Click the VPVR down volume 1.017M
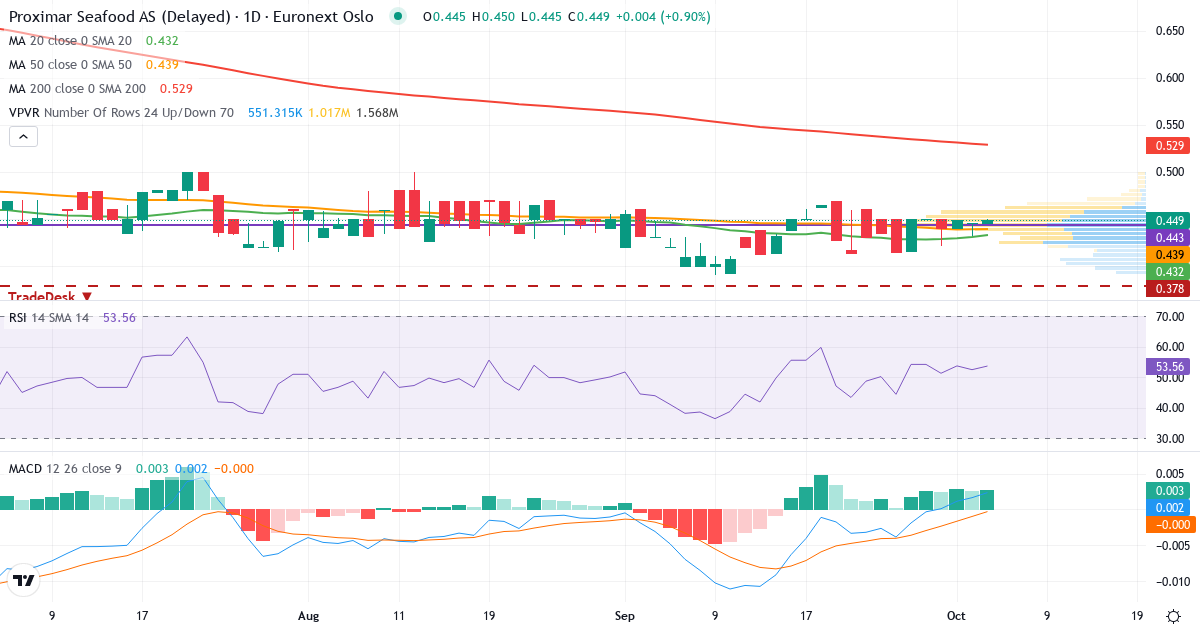This screenshot has width=1200, height=630. pos(330,113)
